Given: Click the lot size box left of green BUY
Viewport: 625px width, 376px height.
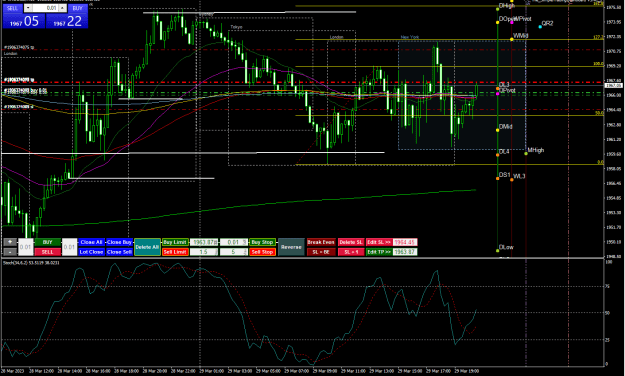Looking at the screenshot, I should [26, 247].
